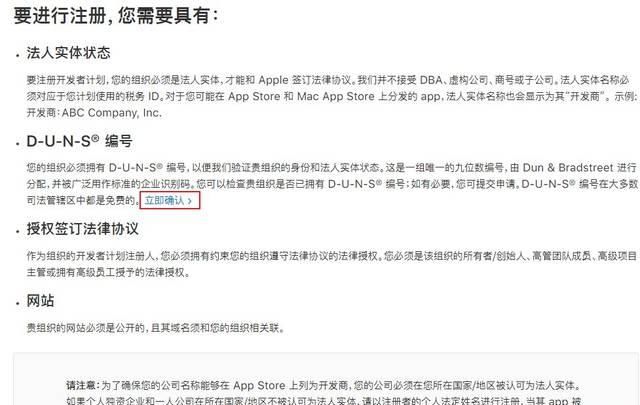Screen dimensions: 640x405
Task: Click the Mac App Store text
Action: coord(336,96)
